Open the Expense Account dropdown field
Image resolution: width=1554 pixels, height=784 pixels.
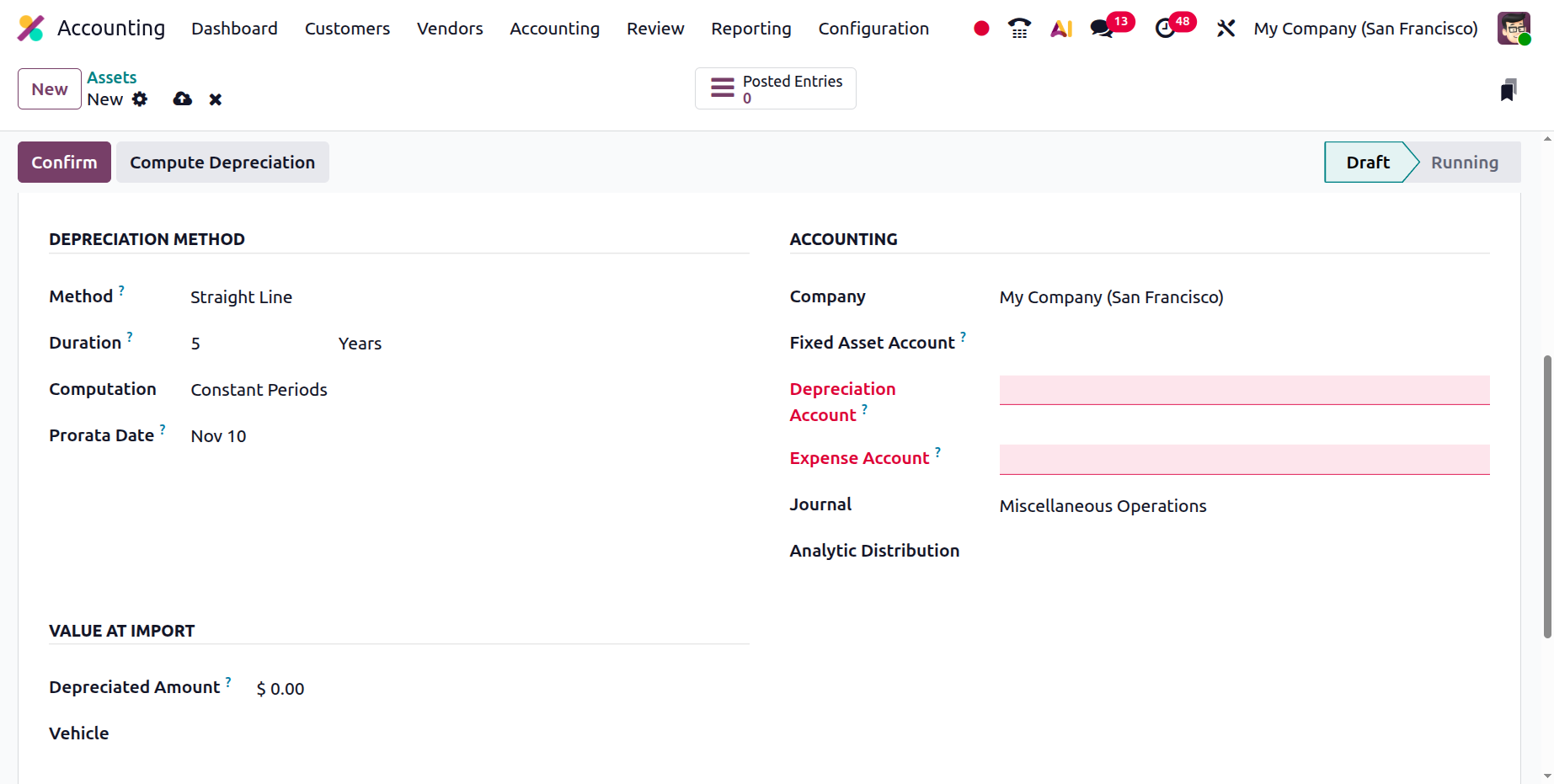coord(1243,459)
